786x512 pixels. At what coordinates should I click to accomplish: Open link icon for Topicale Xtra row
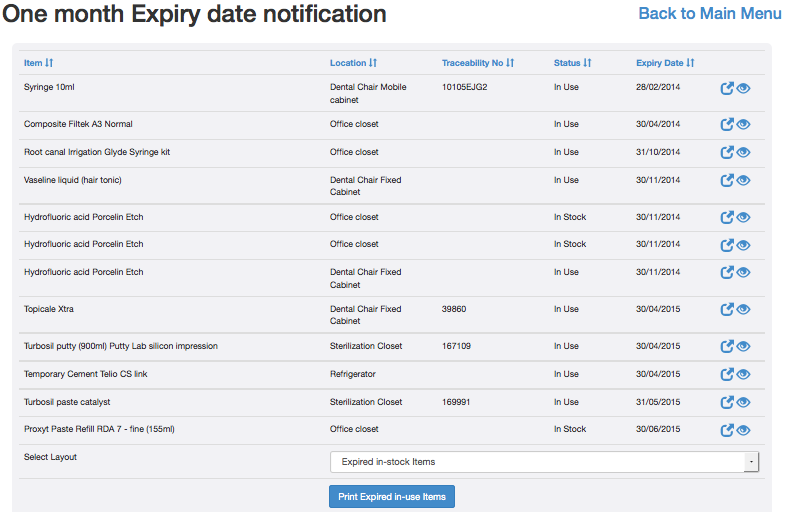727,310
